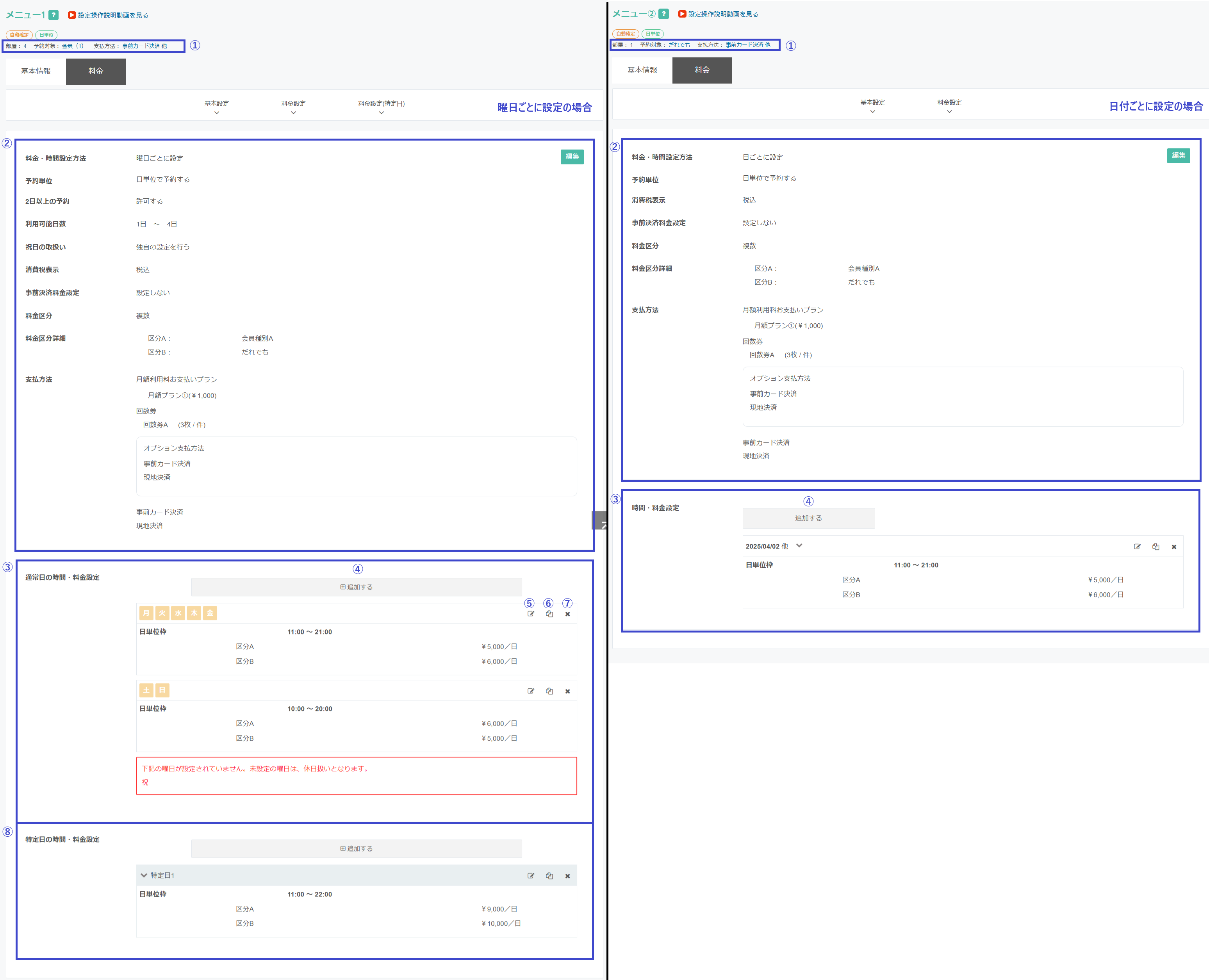Copy the 2025/04/02 他 date setting

pyautogui.click(x=1156, y=547)
